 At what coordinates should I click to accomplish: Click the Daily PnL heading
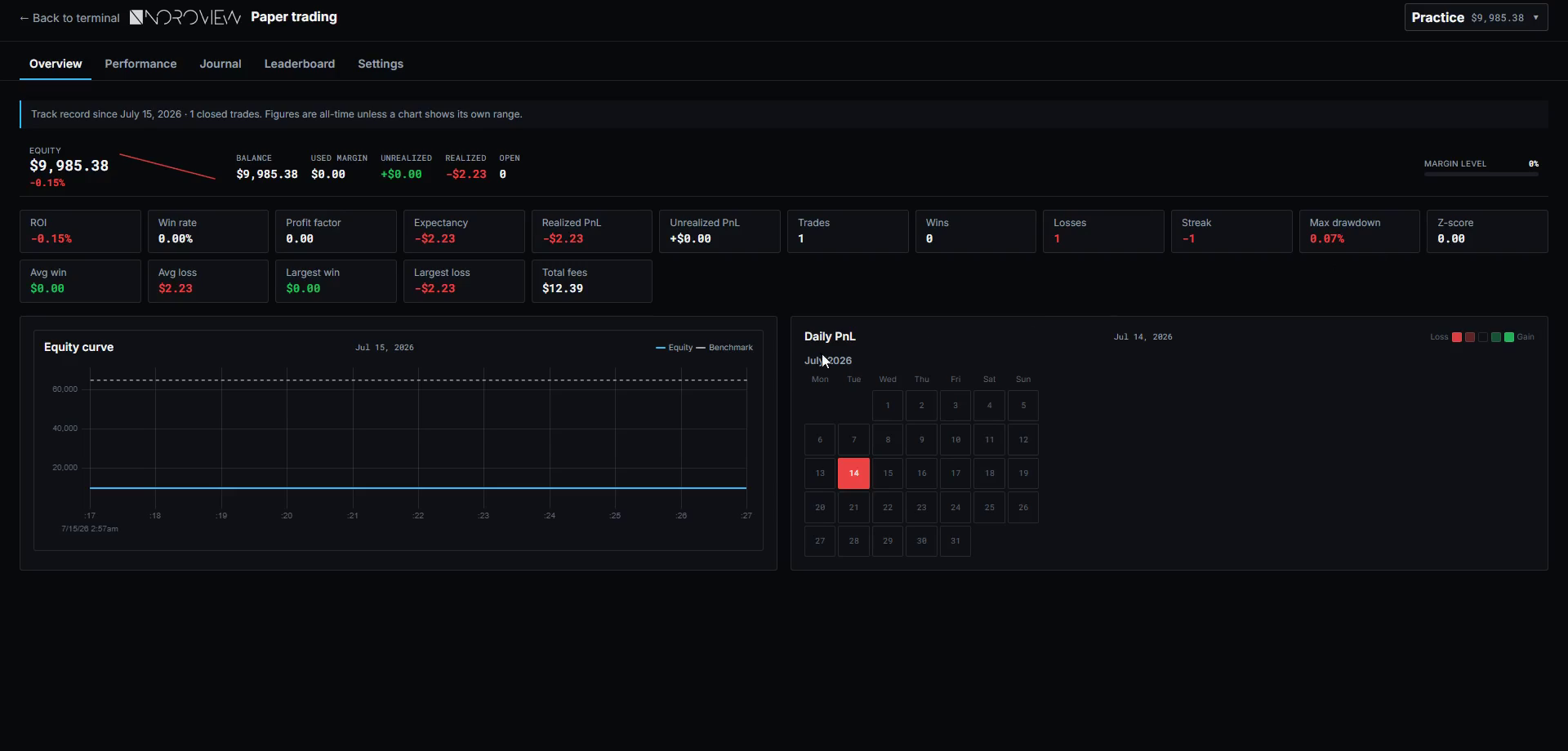coord(830,336)
